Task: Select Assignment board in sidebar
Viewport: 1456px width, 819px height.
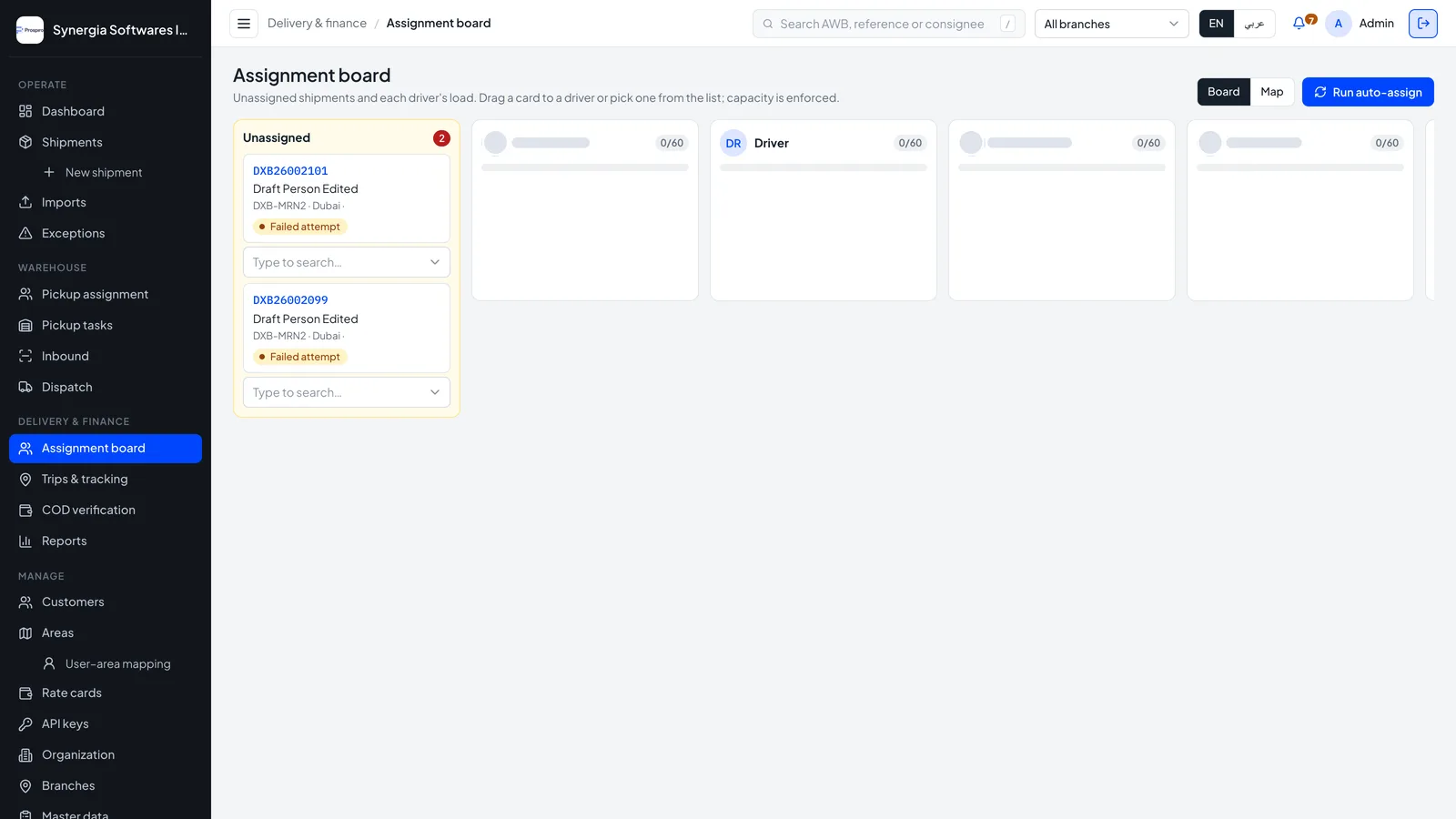Action: [106, 448]
